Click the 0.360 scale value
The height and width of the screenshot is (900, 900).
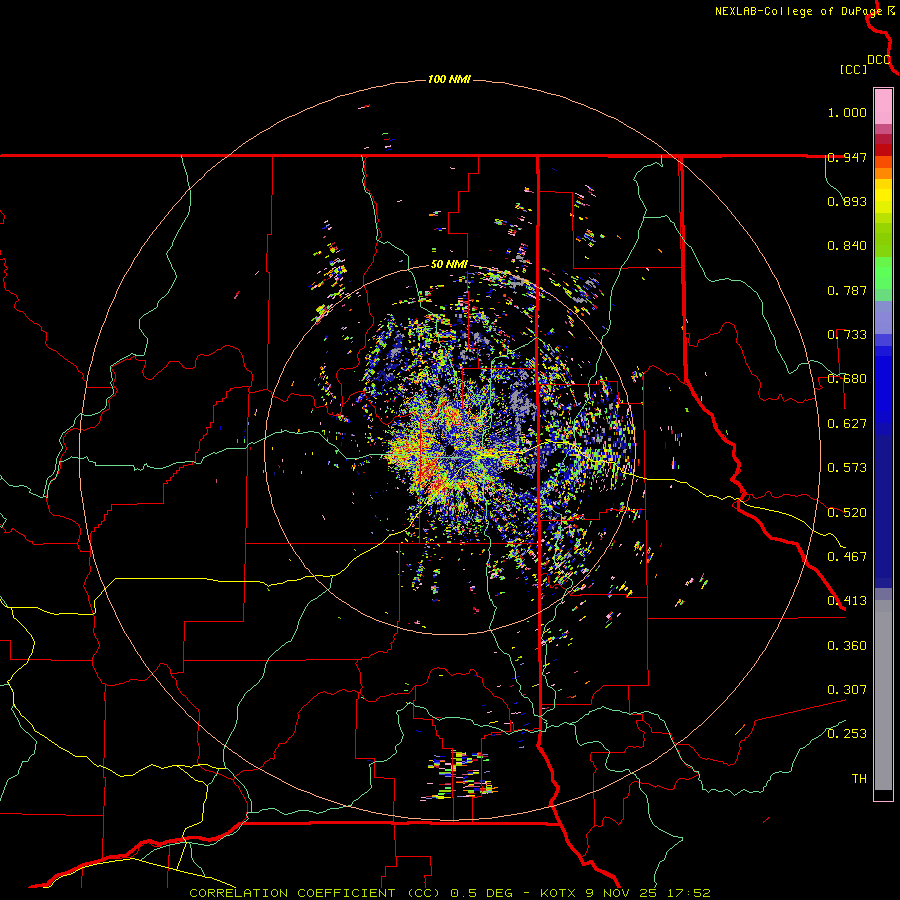point(847,646)
